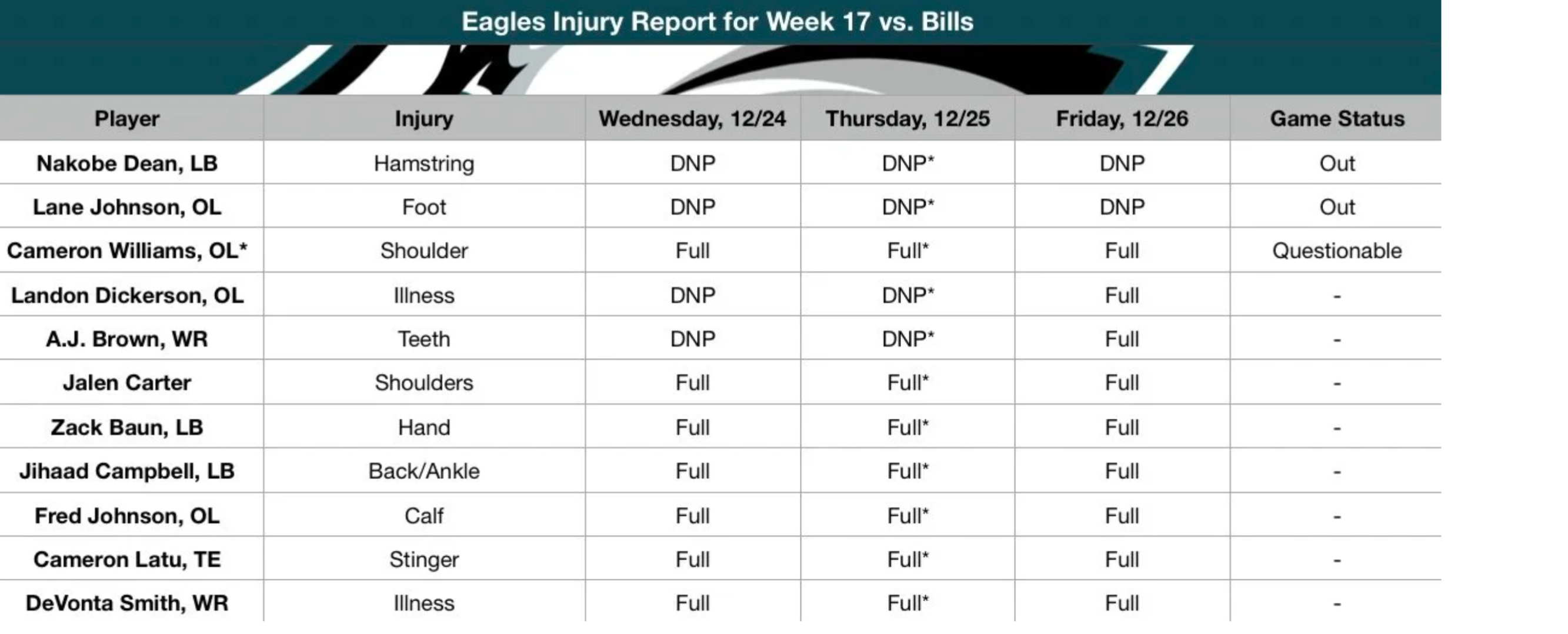
Task: Click the A.J. Brown, WR player cell
Action: click(126, 339)
